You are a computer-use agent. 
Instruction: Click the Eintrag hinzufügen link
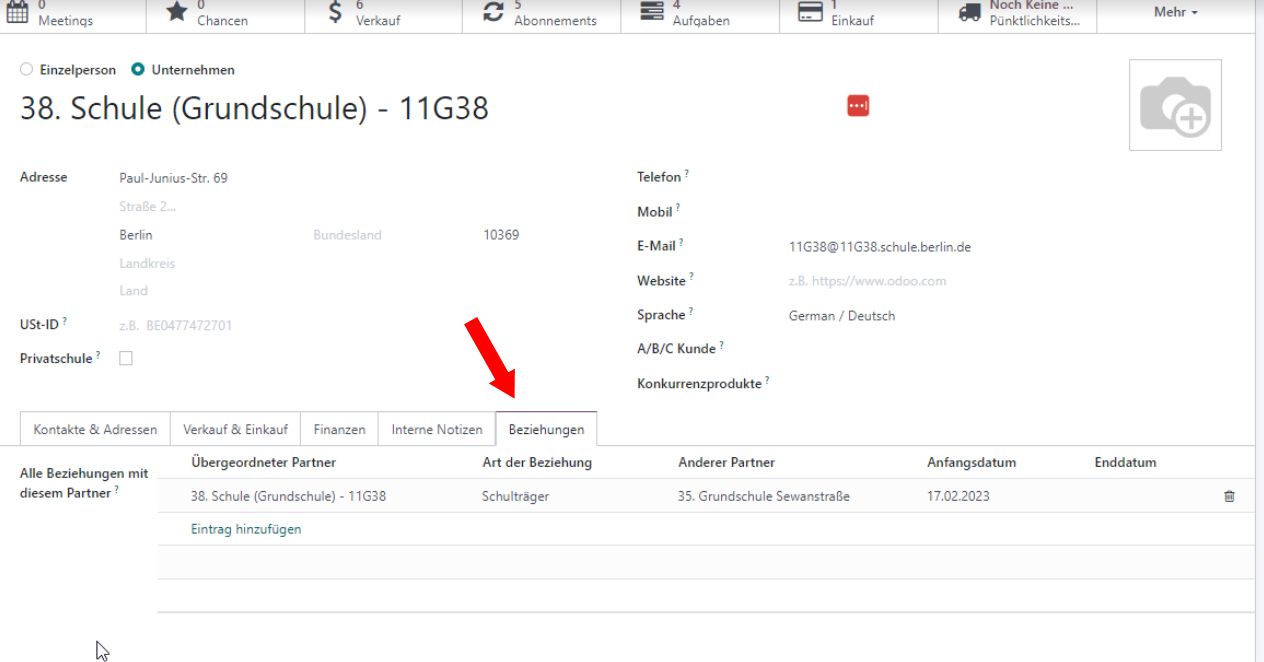point(245,529)
